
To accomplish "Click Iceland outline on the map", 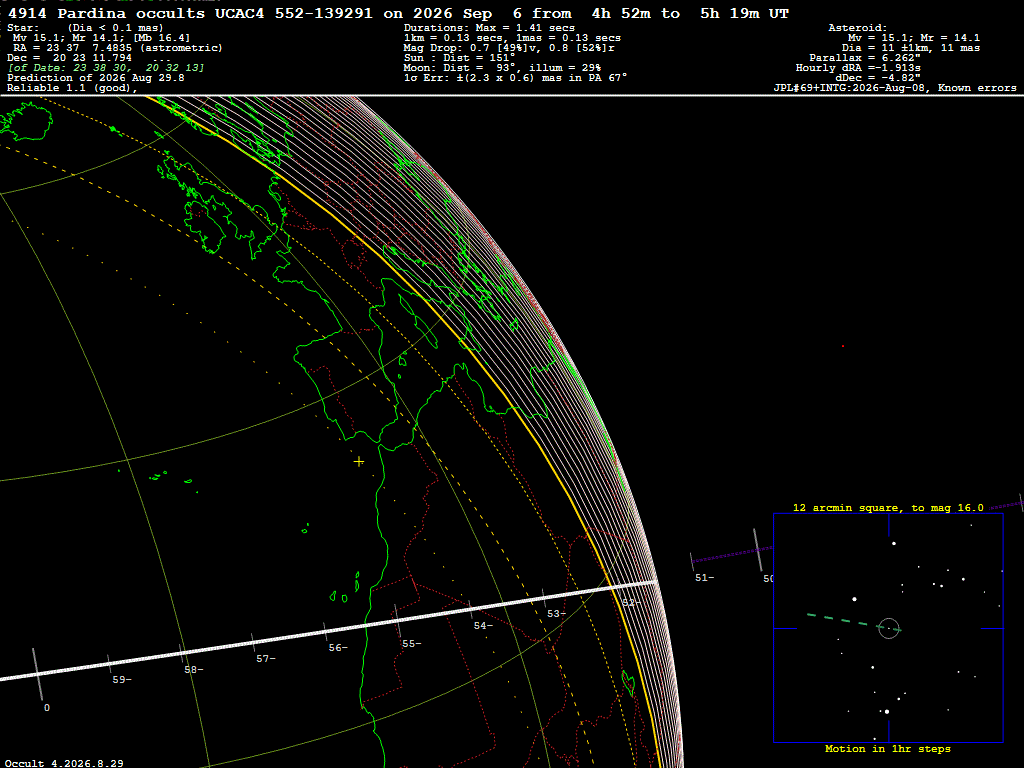I will tap(26, 121).
